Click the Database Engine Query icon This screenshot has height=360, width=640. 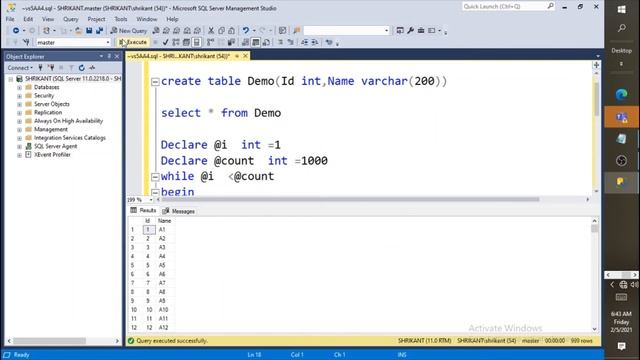click(x=156, y=31)
